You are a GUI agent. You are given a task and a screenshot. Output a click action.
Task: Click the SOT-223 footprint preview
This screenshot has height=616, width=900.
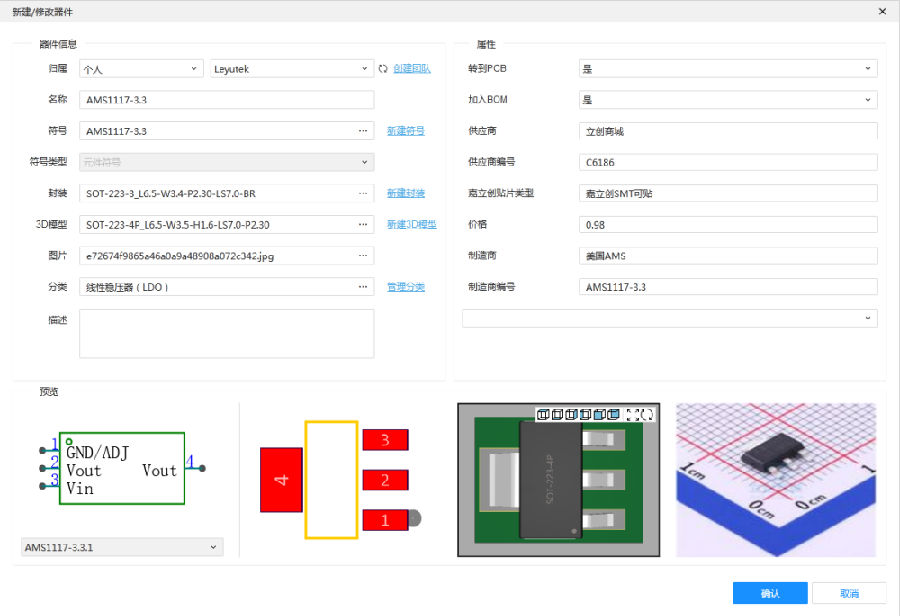[340, 480]
